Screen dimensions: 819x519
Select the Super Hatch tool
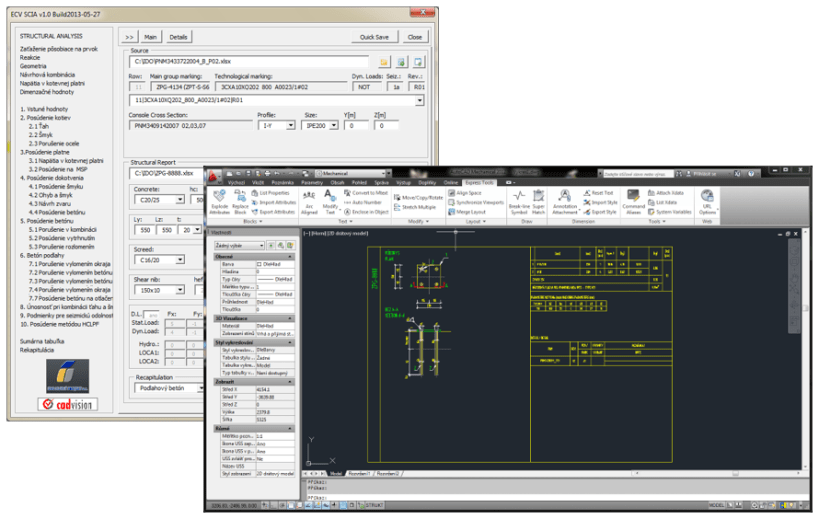coord(538,195)
